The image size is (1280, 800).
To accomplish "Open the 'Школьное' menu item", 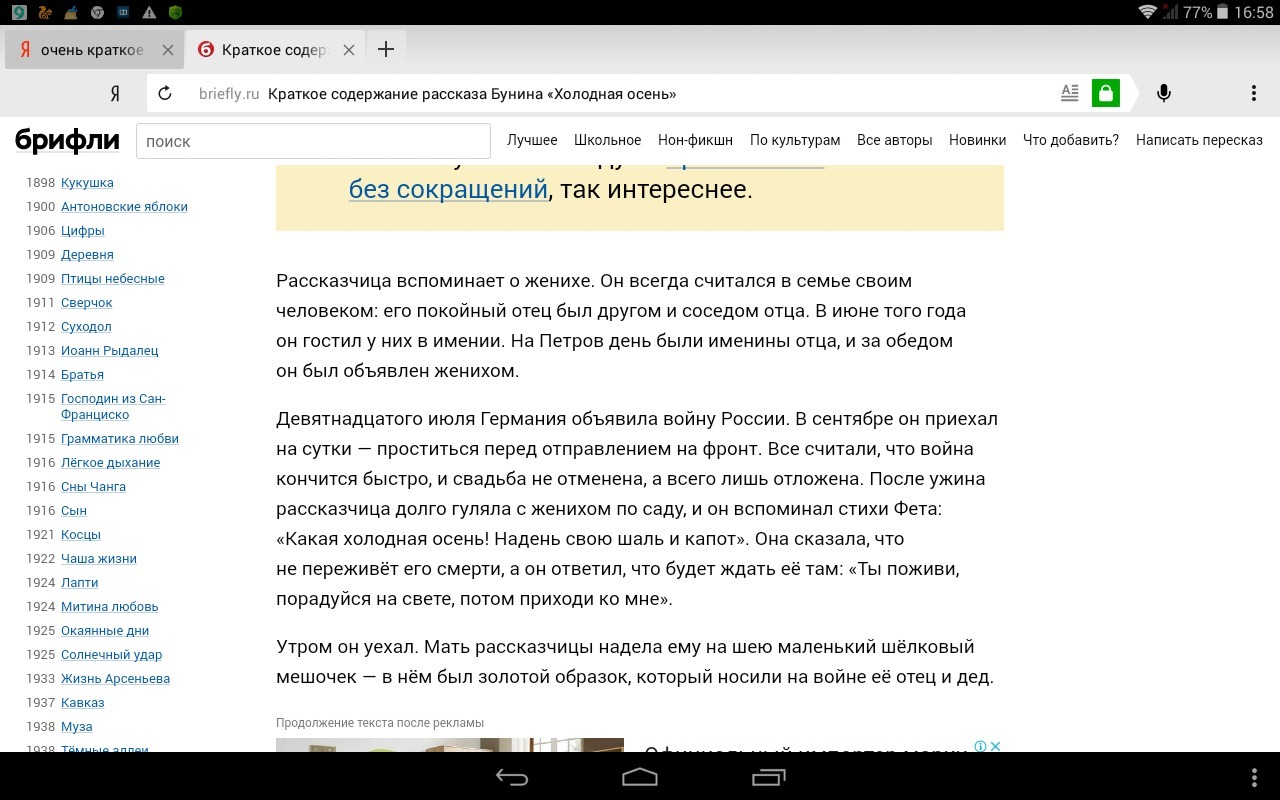I will tap(607, 140).
